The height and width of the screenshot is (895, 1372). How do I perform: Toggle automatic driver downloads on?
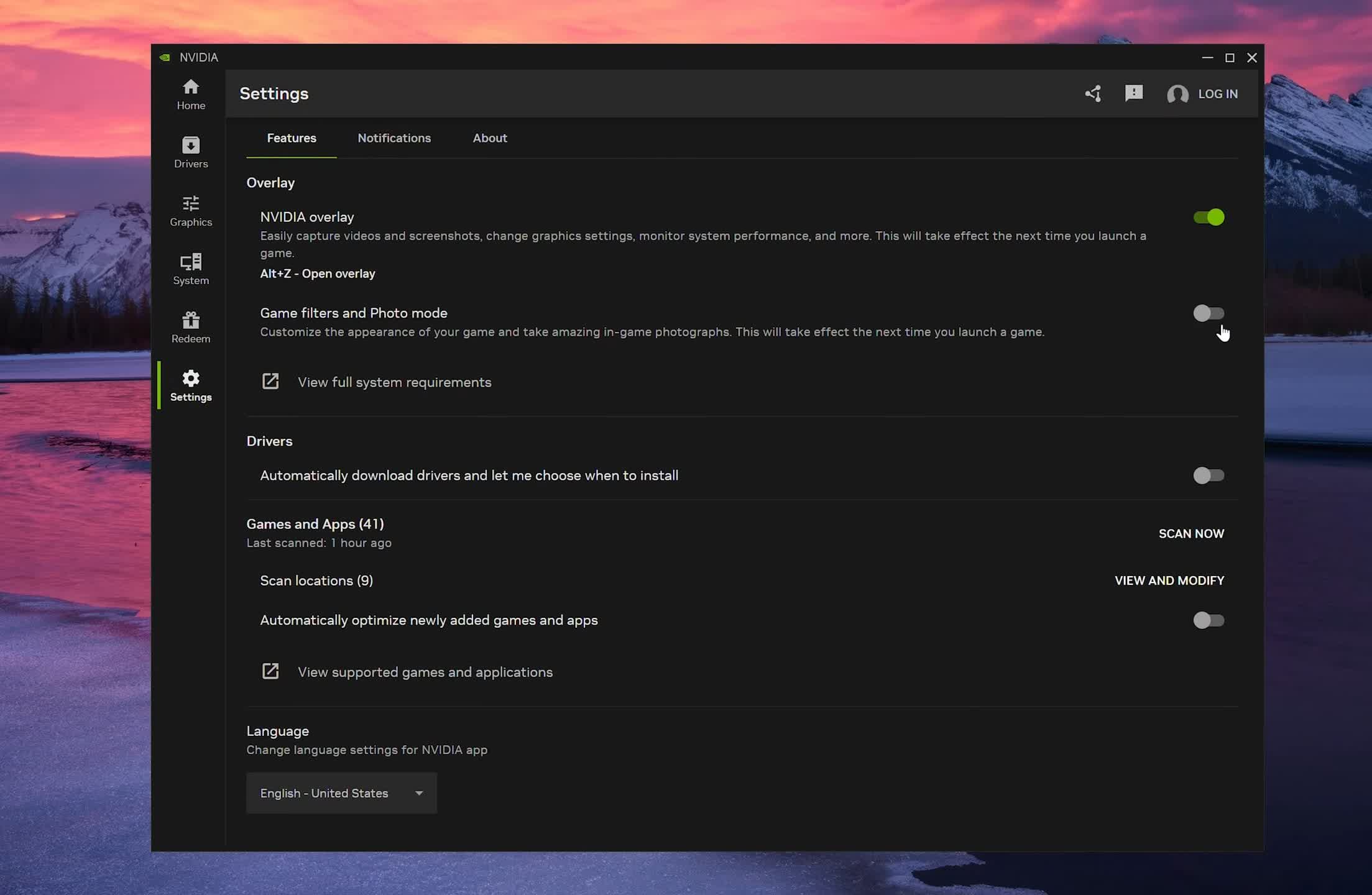(1209, 475)
